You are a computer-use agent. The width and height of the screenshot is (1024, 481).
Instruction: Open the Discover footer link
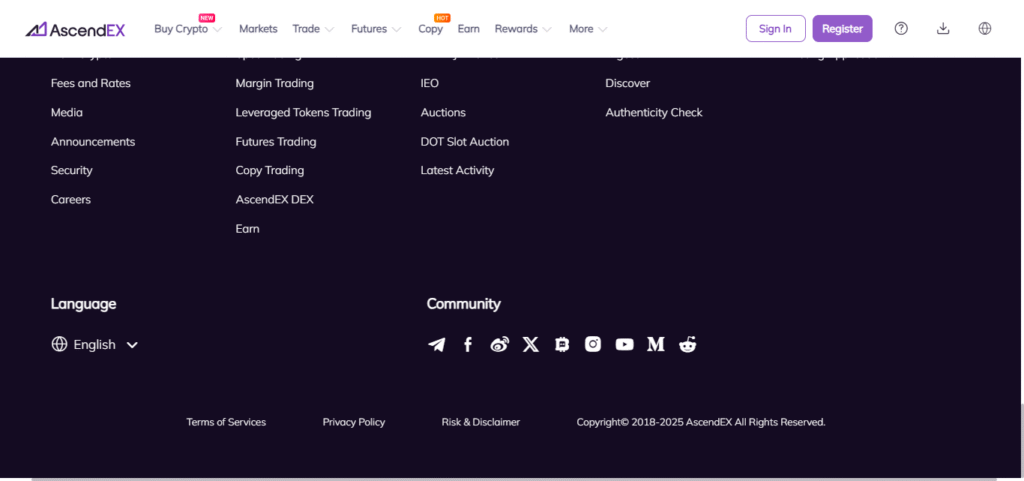pos(628,84)
